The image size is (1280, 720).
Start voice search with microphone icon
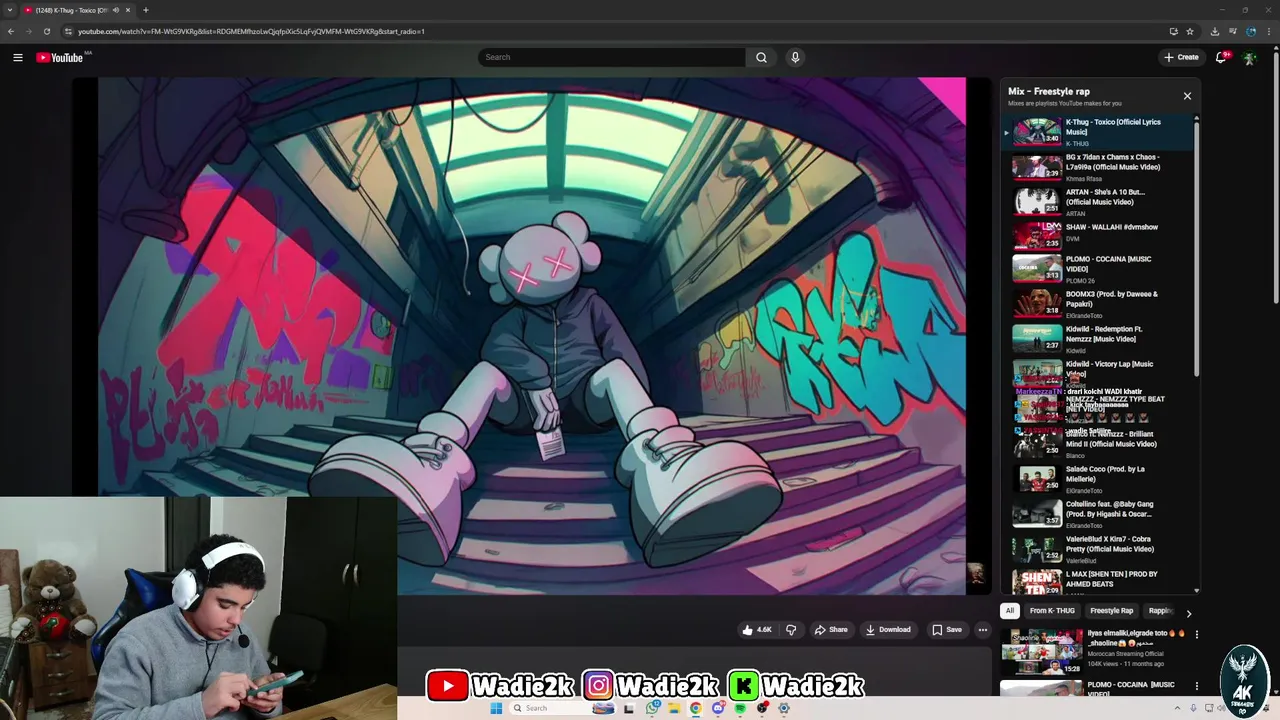(x=795, y=57)
